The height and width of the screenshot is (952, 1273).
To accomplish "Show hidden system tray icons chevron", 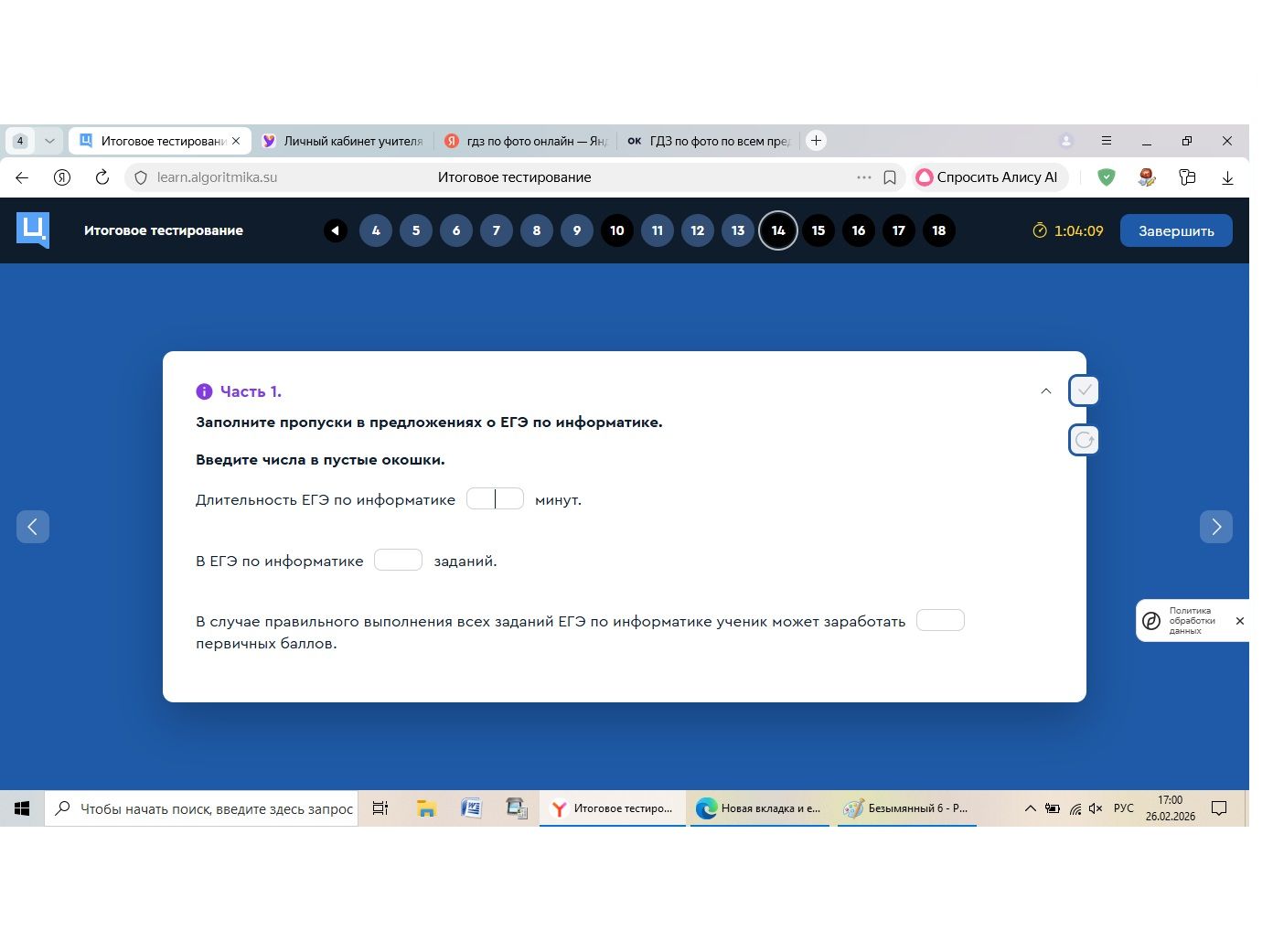I will point(1030,808).
